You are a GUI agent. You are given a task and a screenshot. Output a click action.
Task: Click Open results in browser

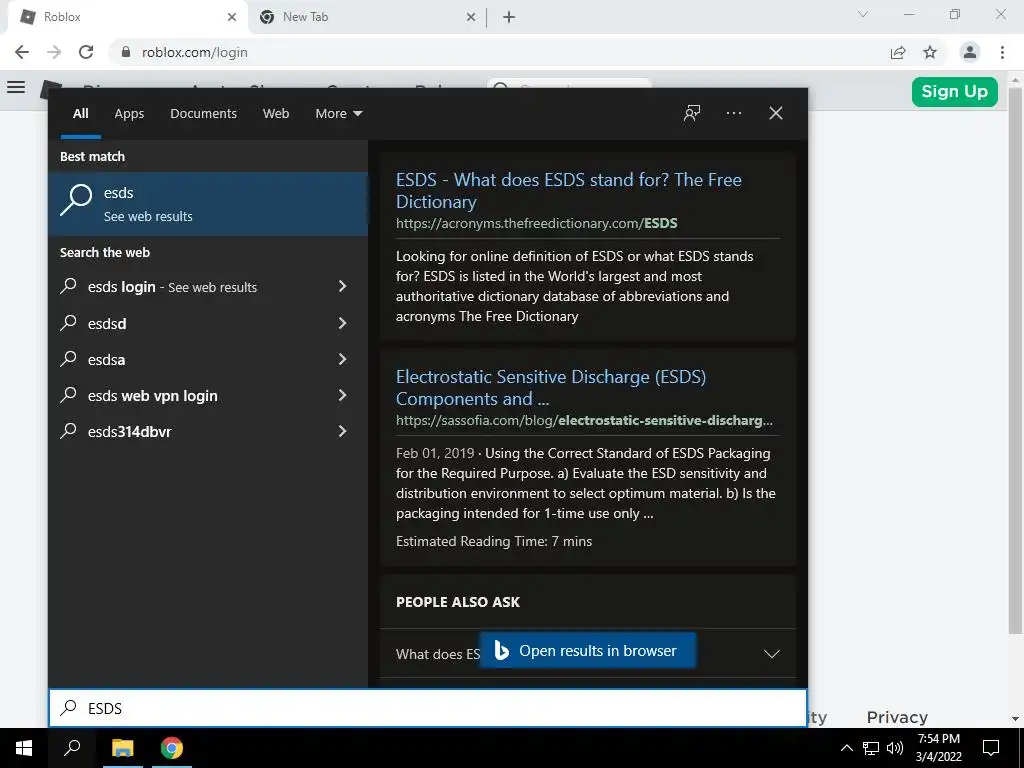[588, 650]
